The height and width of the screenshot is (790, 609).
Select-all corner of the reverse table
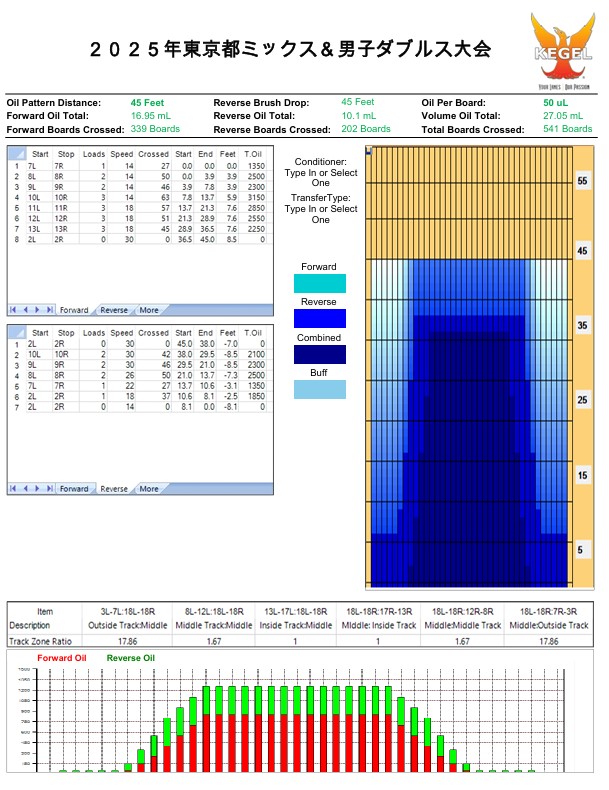[17, 332]
